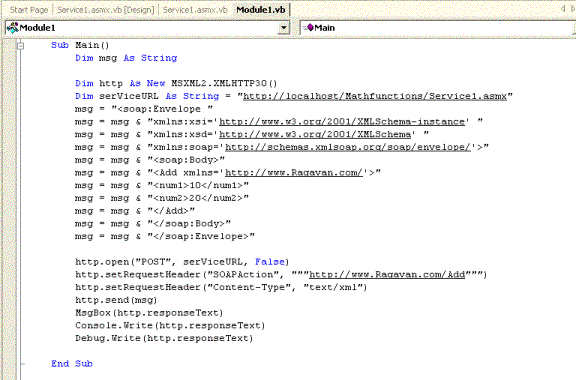Click the http.open("POST") line
This screenshot has width=576, height=380.
pyautogui.click(x=182, y=262)
